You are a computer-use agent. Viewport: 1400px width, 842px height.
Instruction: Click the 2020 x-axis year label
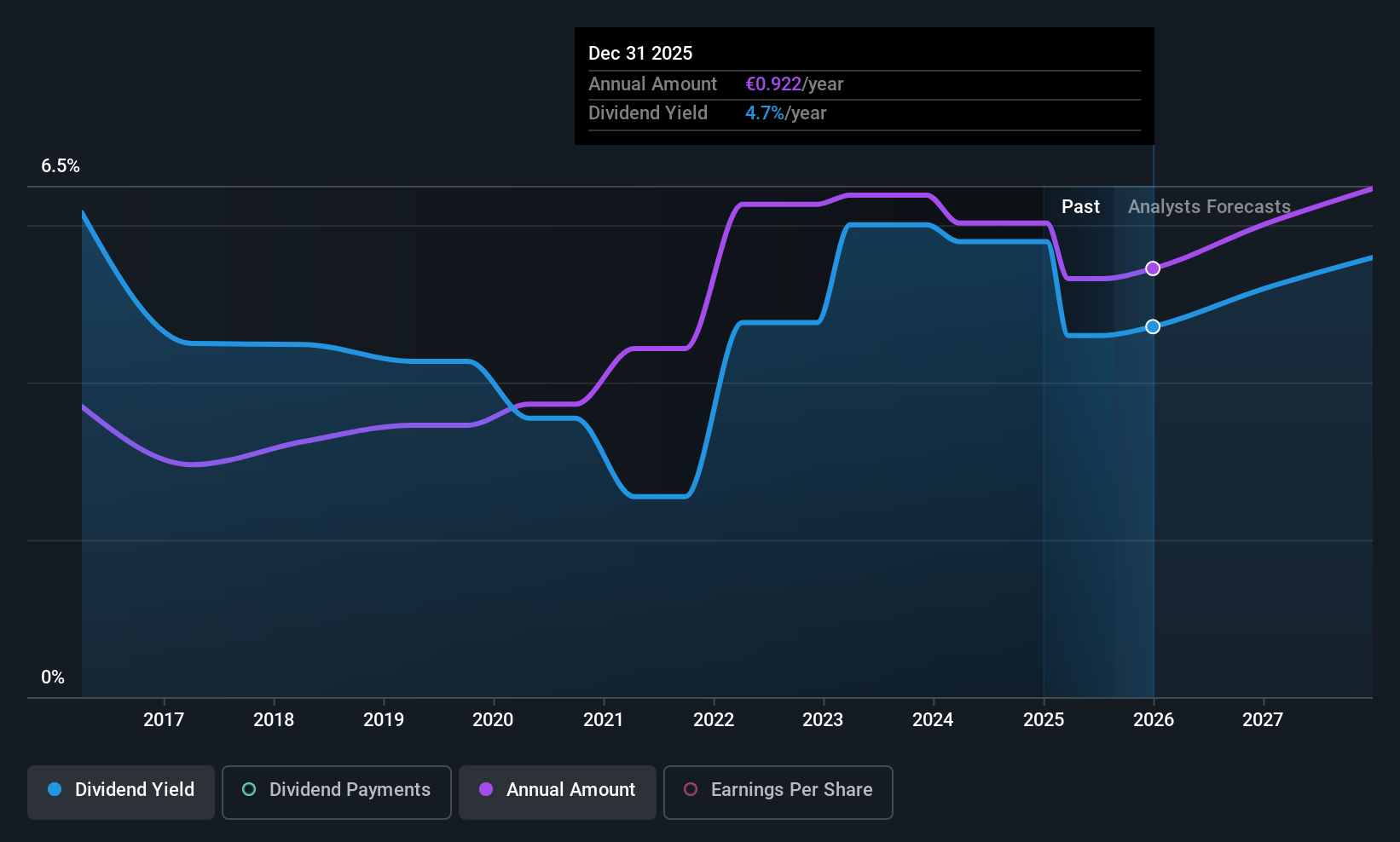493,720
